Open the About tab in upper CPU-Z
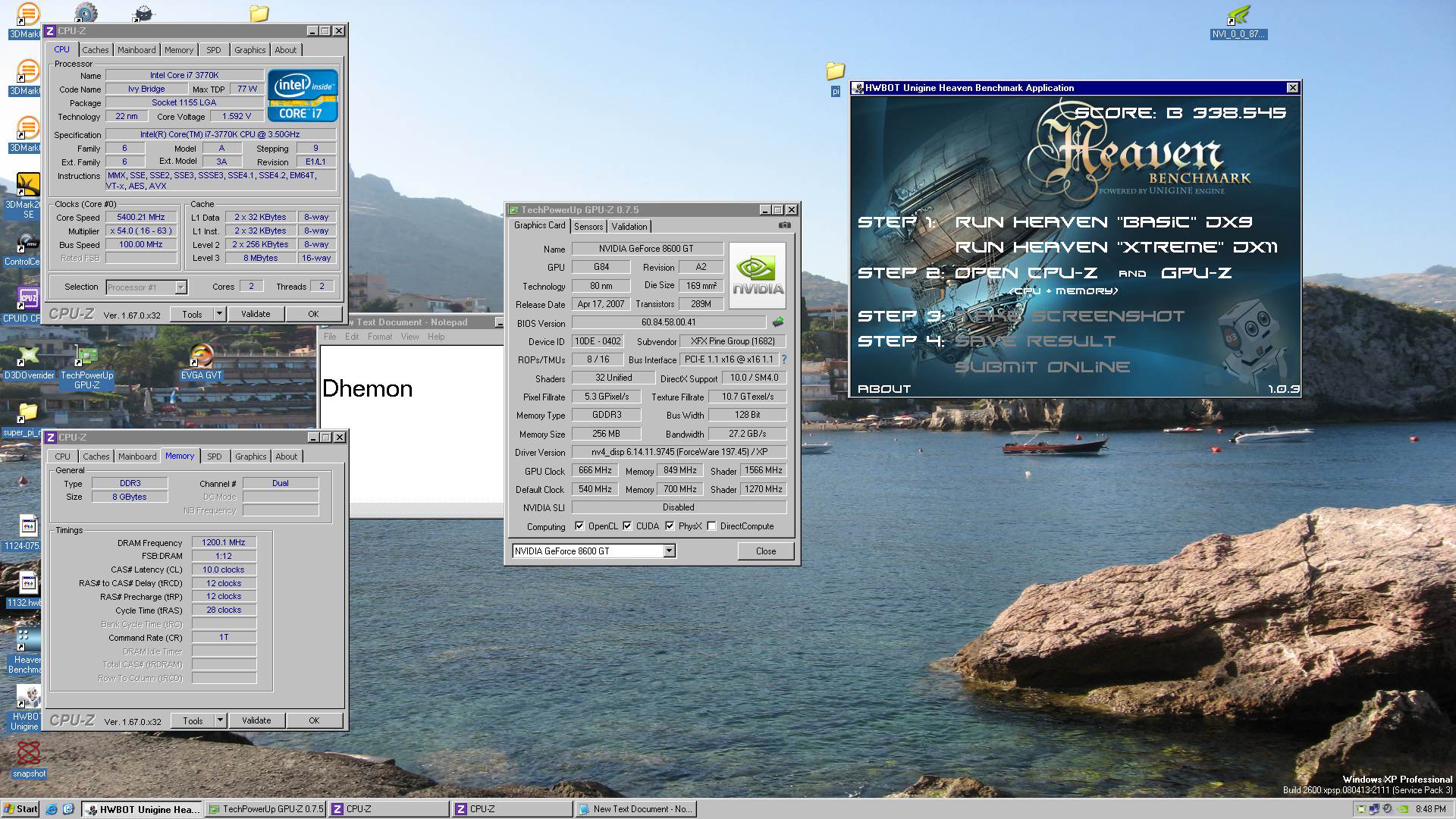1456x819 pixels. 286,50
